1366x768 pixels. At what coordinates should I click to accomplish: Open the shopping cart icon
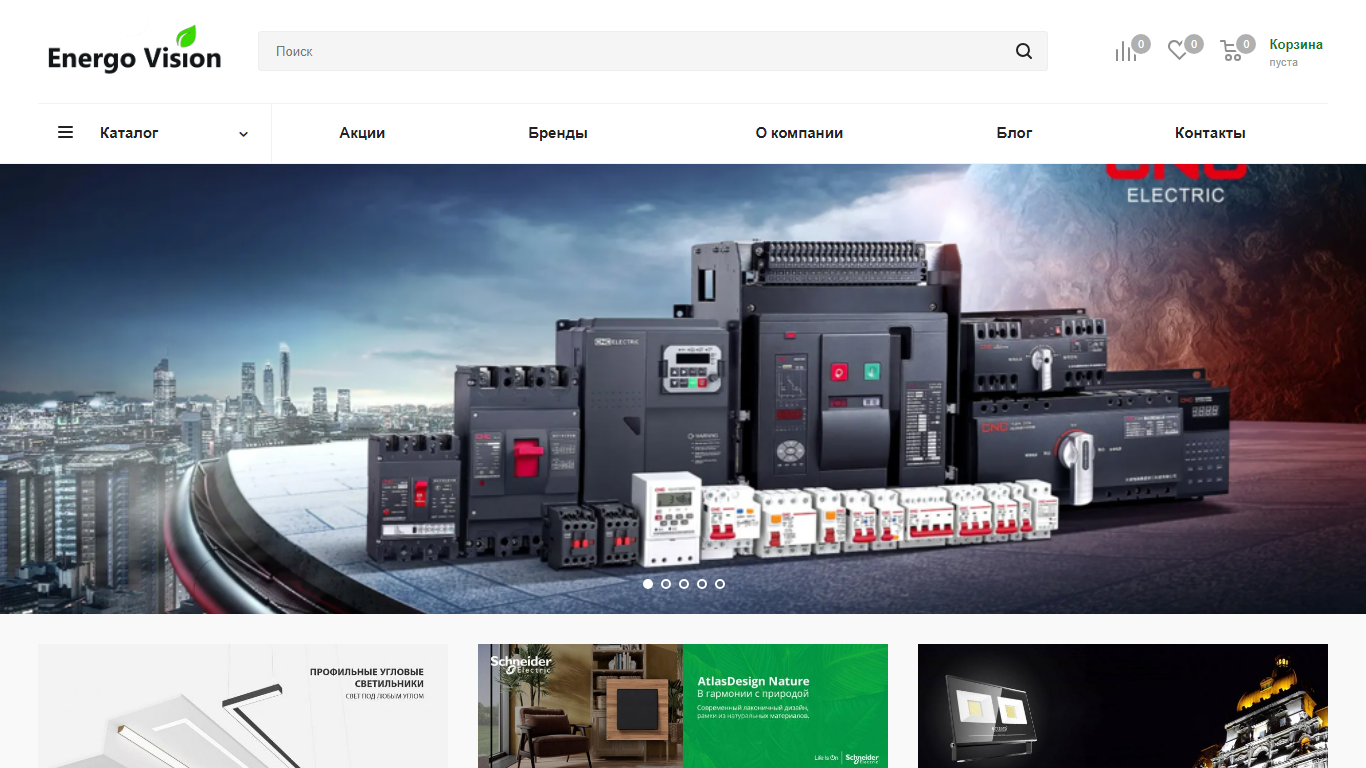click(x=1231, y=51)
